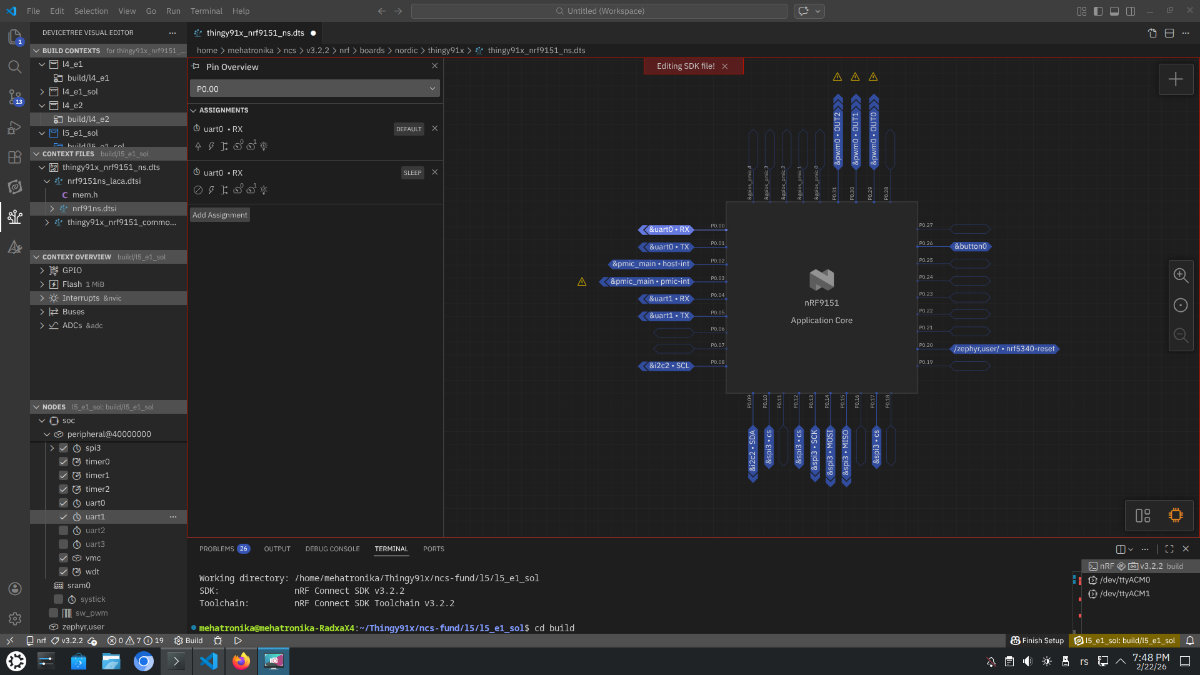Collapse the peripheral@40000000 node

pos(46,435)
